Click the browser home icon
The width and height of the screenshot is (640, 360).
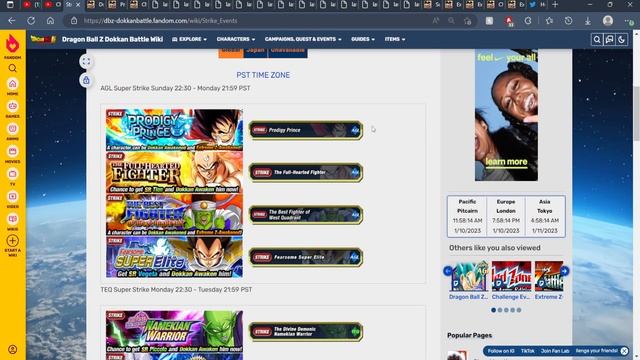point(50,20)
